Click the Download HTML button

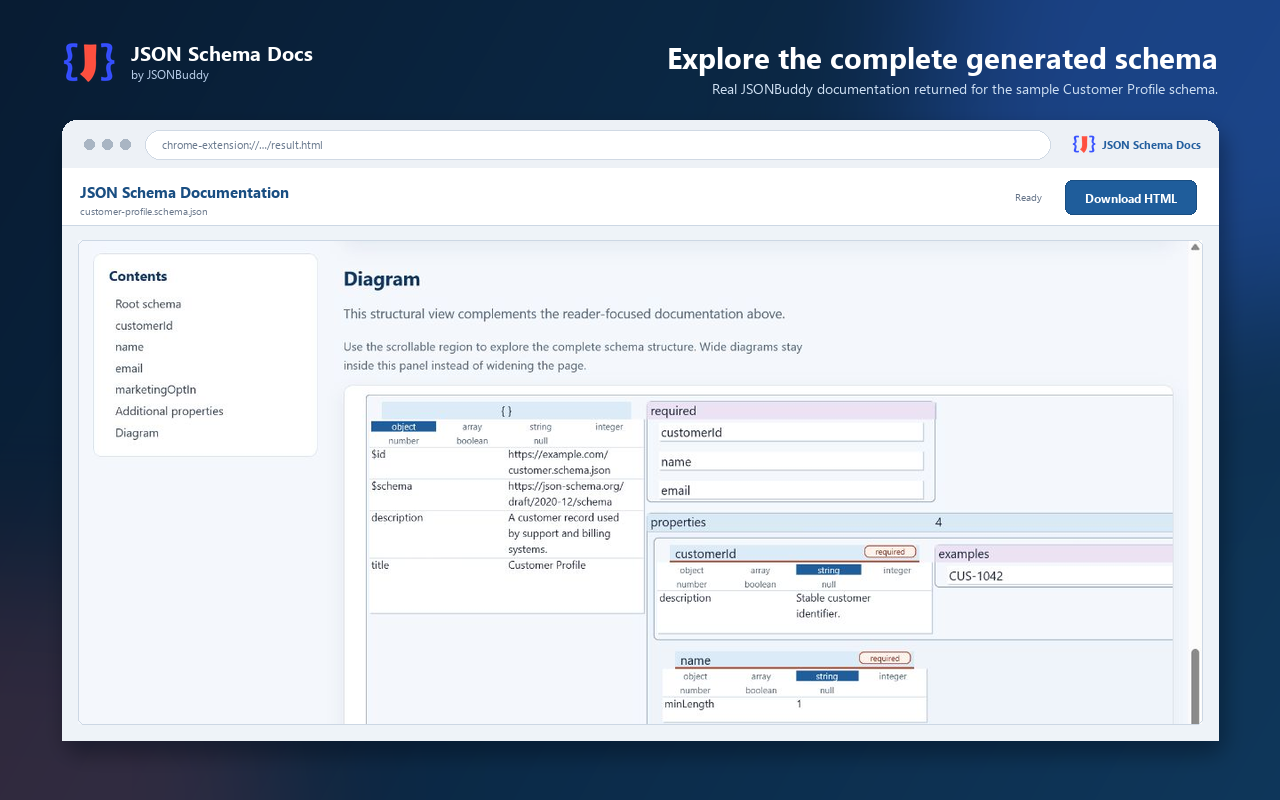click(x=1131, y=198)
